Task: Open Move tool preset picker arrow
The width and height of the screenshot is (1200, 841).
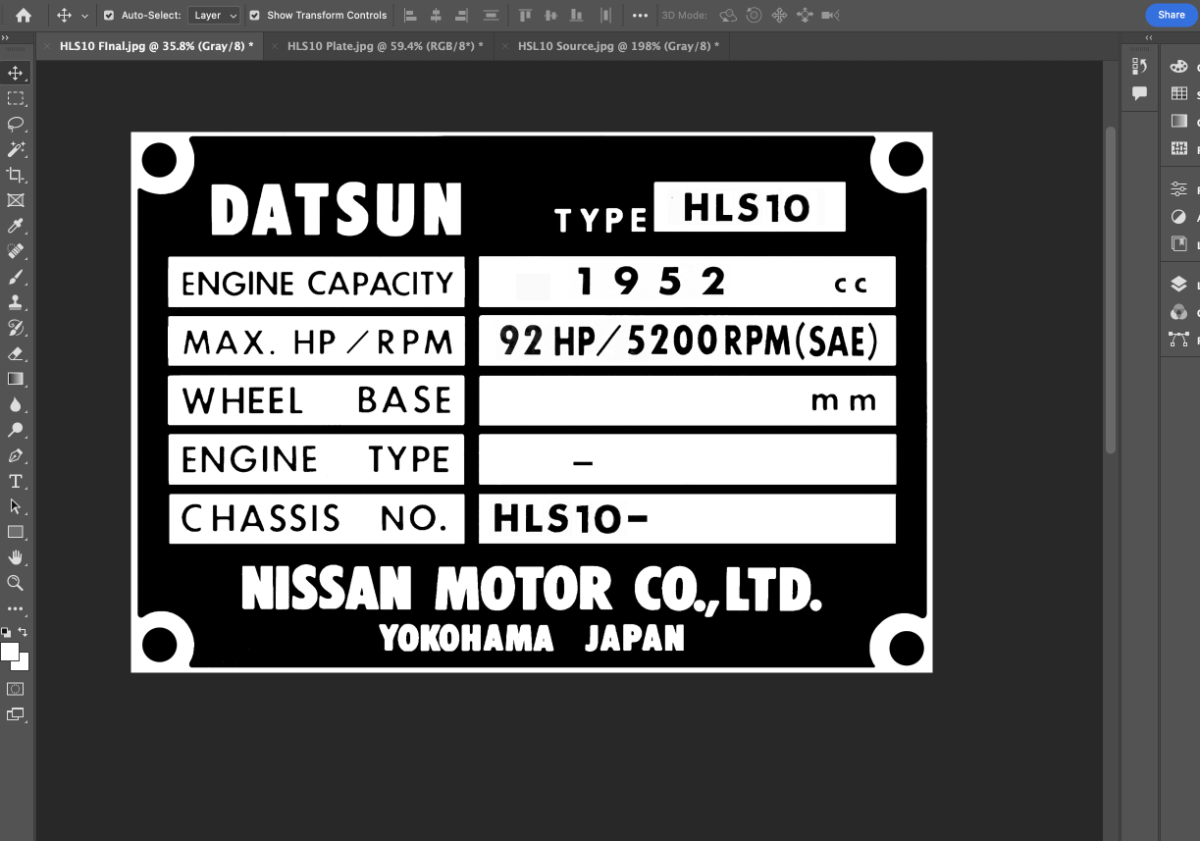Action: tap(84, 16)
